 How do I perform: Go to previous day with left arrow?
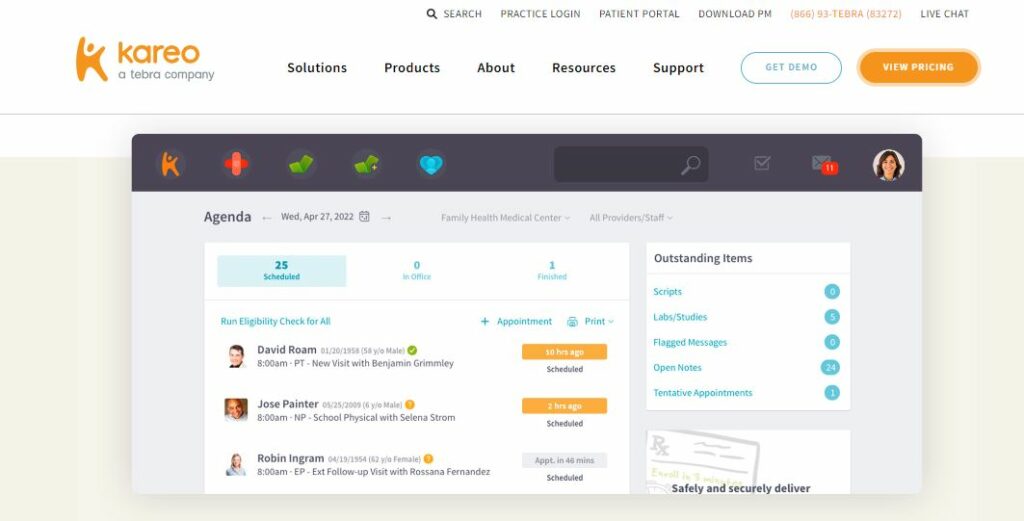266,218
